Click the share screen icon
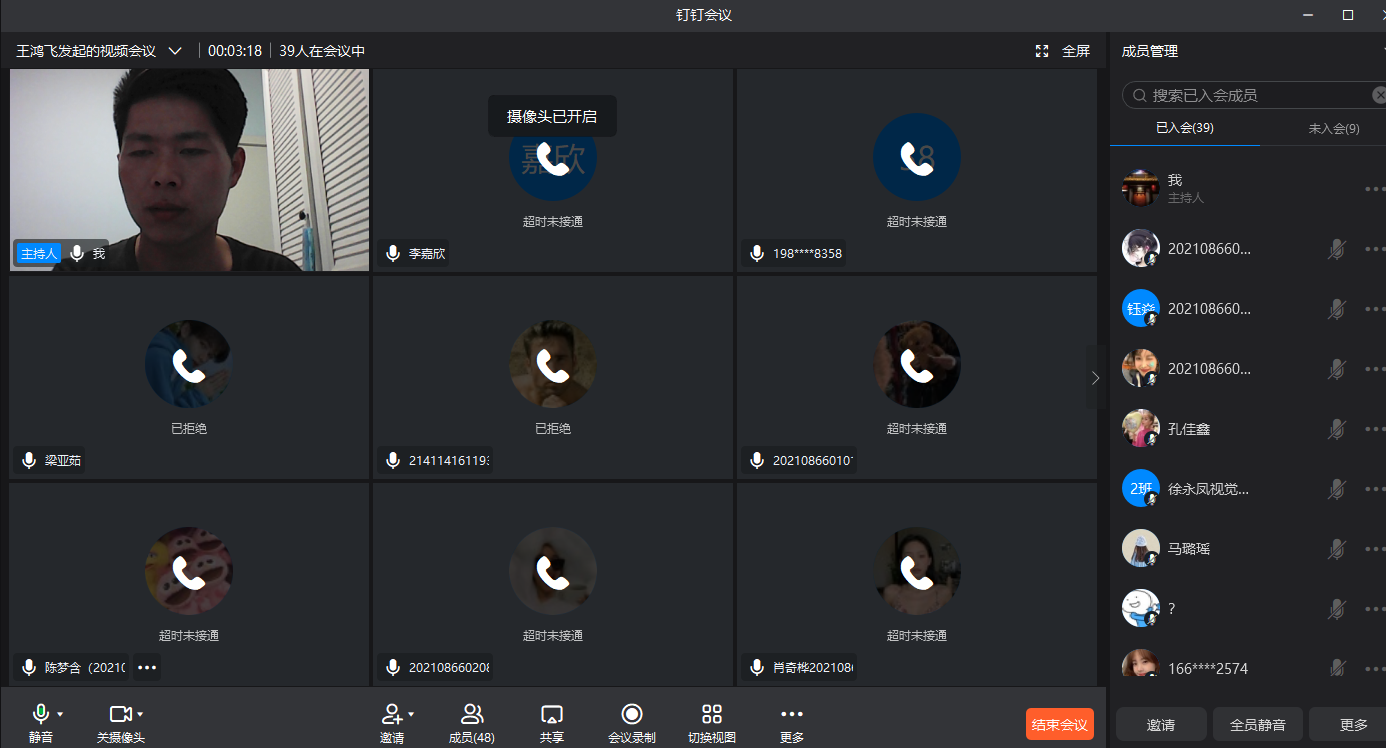 pos(551,714)
